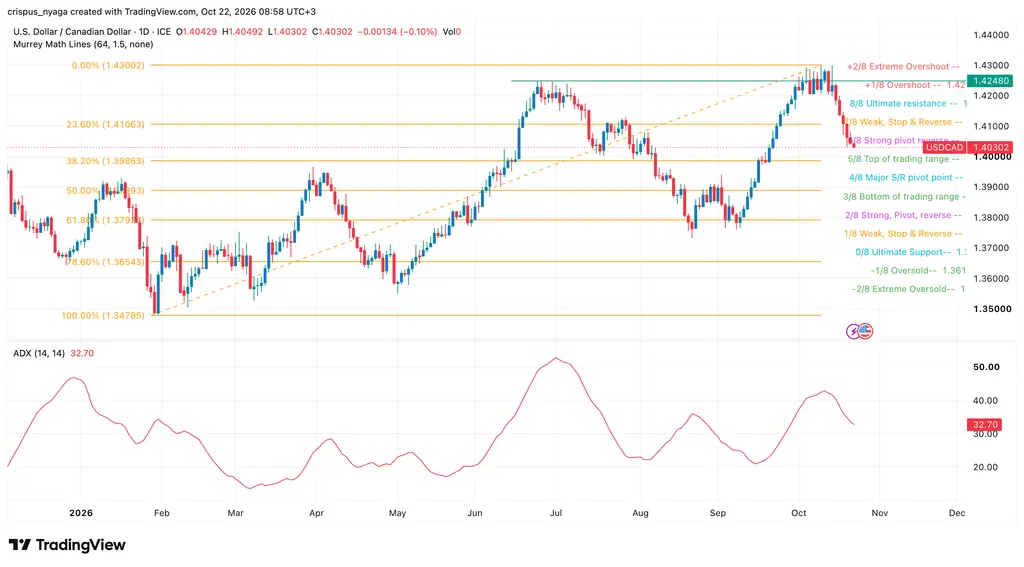This screenshot has width=1024, height=567.
Task: Click the 4/8 Major S/R pivot point label
Action: click(906, 177)
